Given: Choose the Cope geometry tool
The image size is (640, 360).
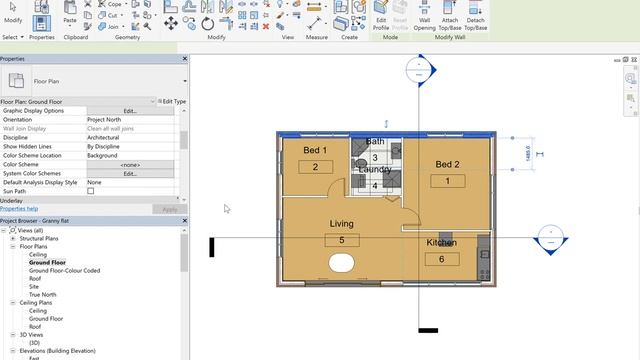Looking at the screenshot, I should coord(110,4).
